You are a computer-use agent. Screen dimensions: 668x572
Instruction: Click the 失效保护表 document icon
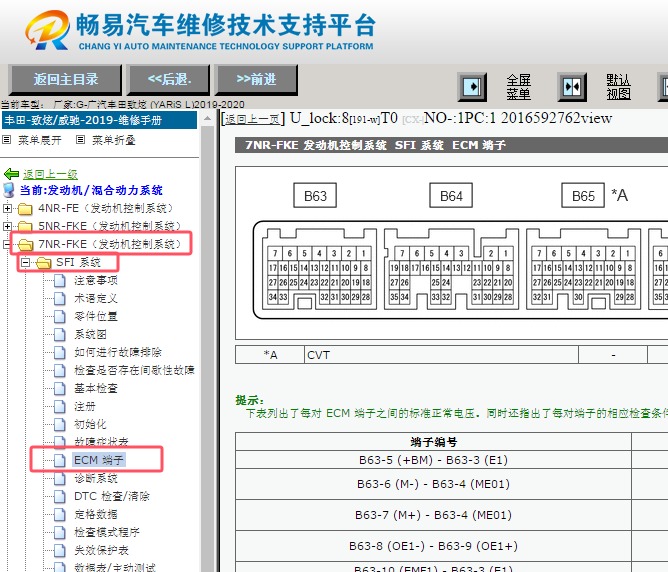click(60, 550)
